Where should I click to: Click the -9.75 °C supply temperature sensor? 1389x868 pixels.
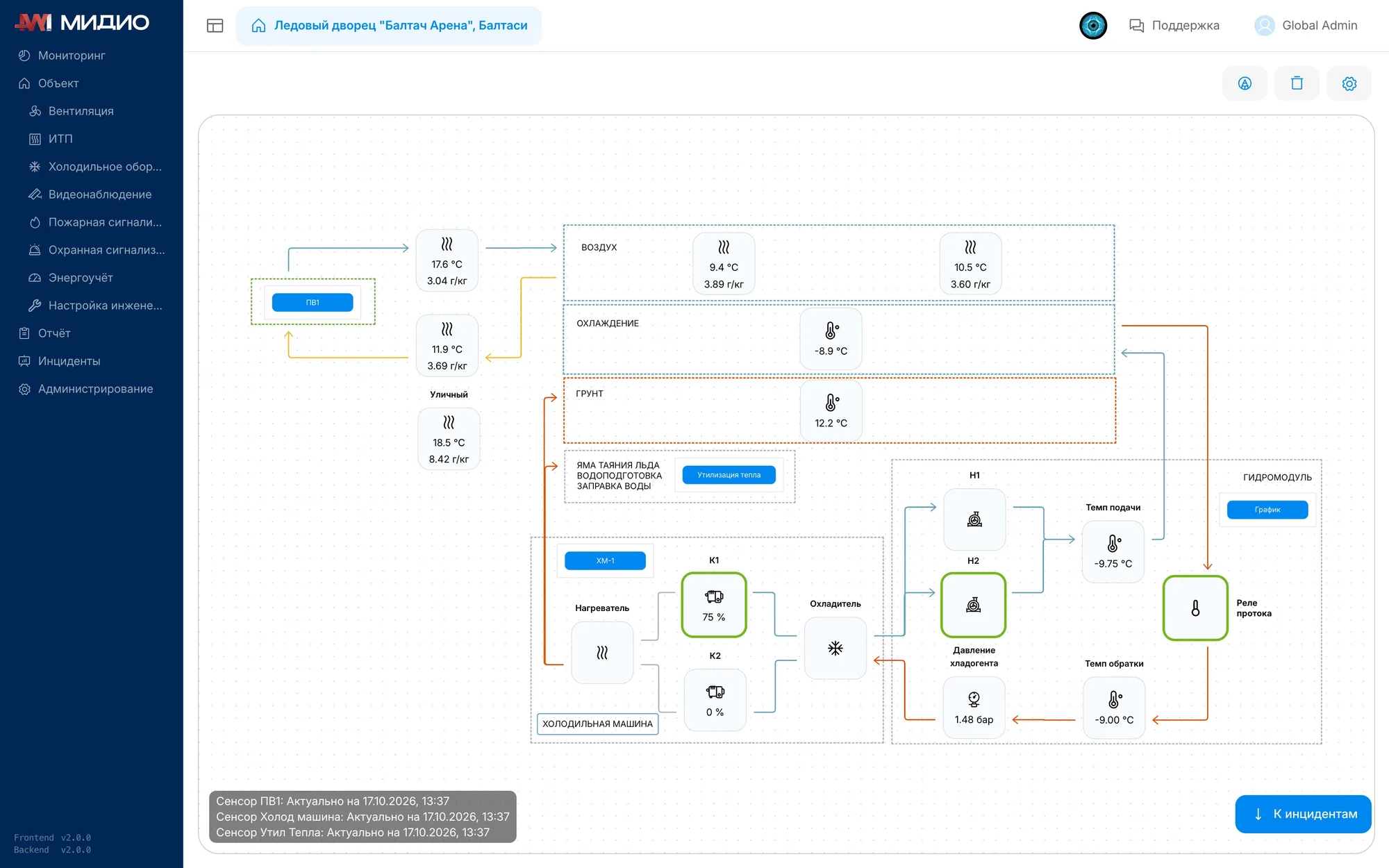click(x=1113, y=551)
